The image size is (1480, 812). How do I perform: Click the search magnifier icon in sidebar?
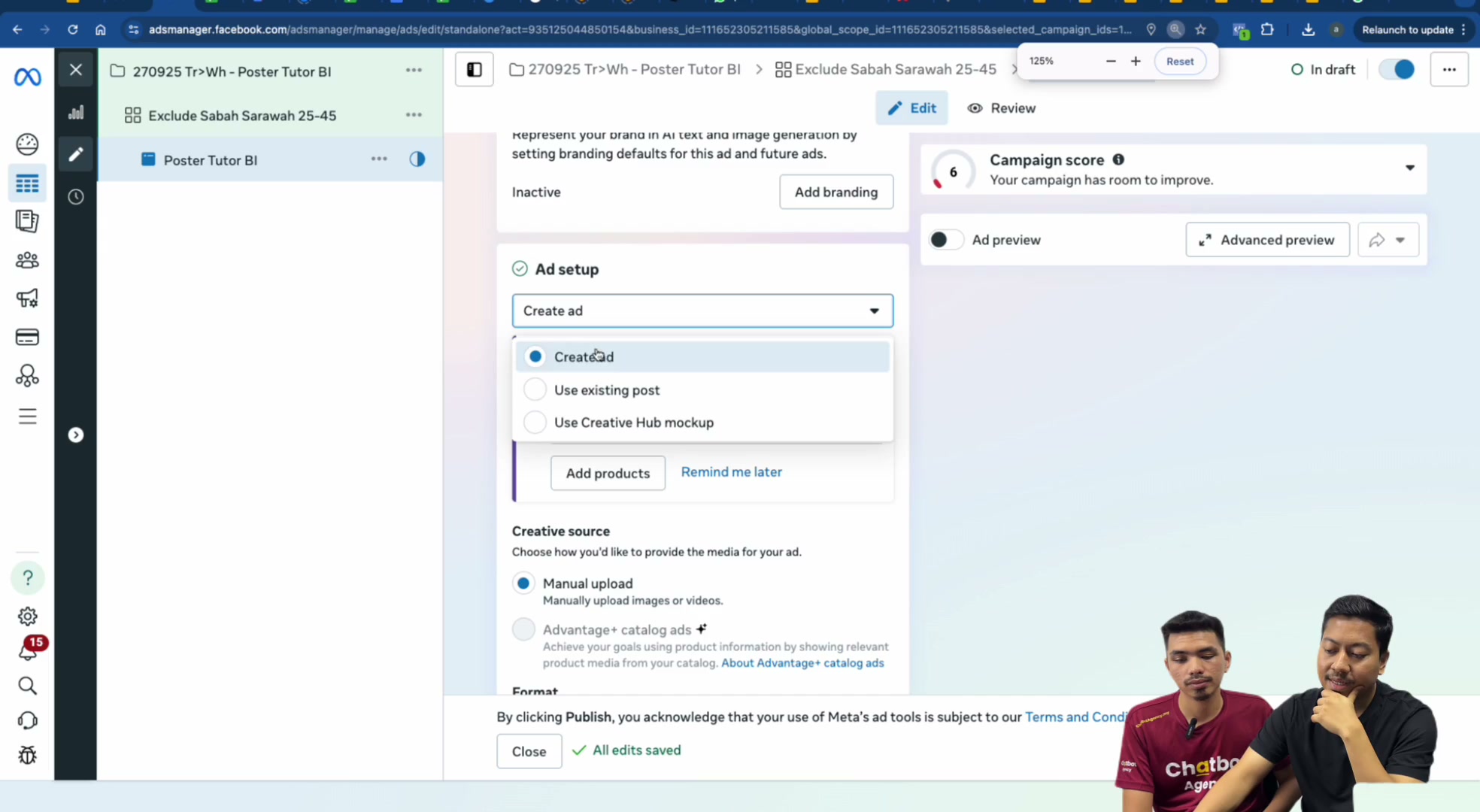click(x=27, y=685)
